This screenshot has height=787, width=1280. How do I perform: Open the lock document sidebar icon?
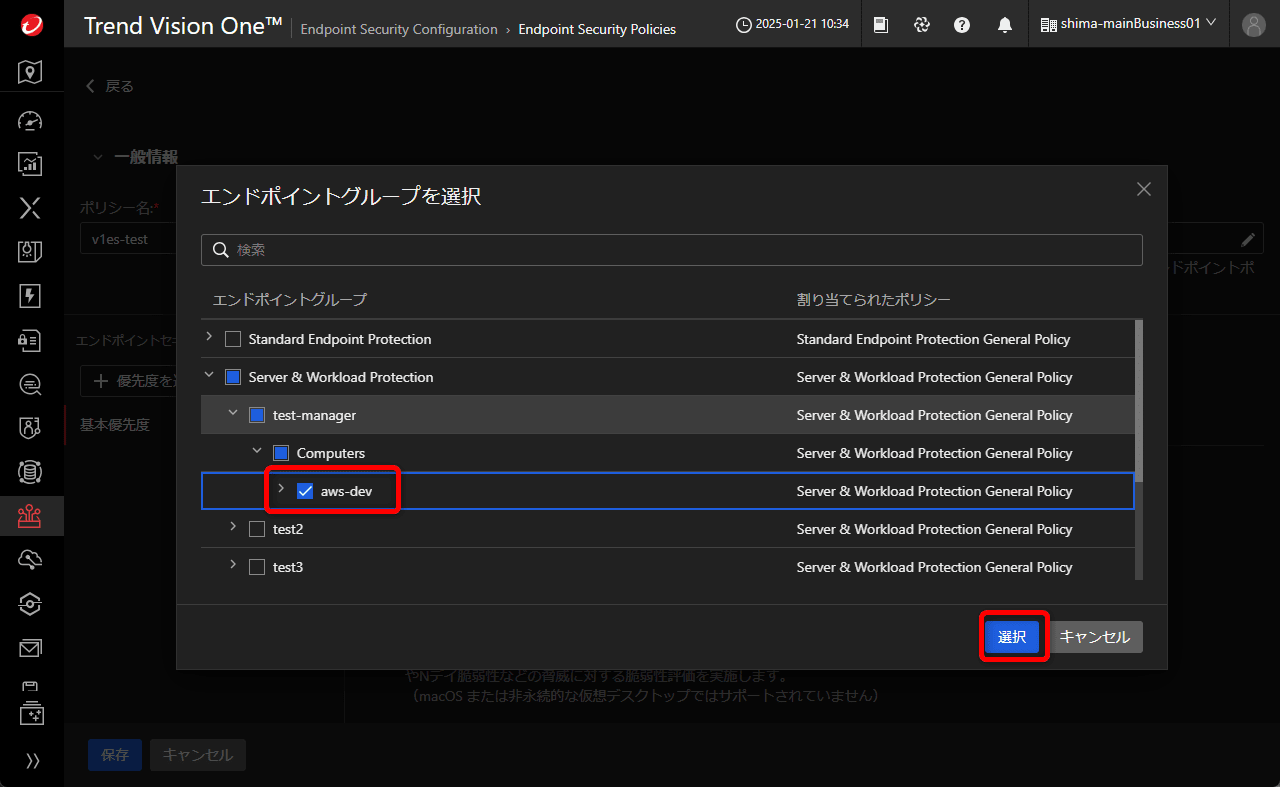tap(31, 341)
